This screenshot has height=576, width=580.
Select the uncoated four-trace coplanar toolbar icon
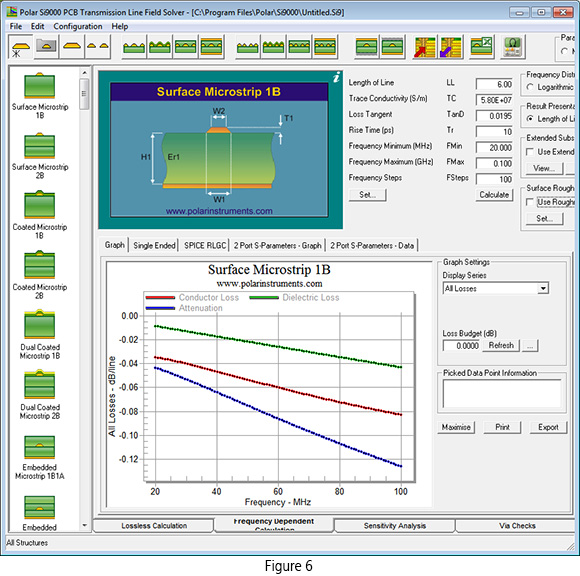pyautogui.click(x=248, y=47)
